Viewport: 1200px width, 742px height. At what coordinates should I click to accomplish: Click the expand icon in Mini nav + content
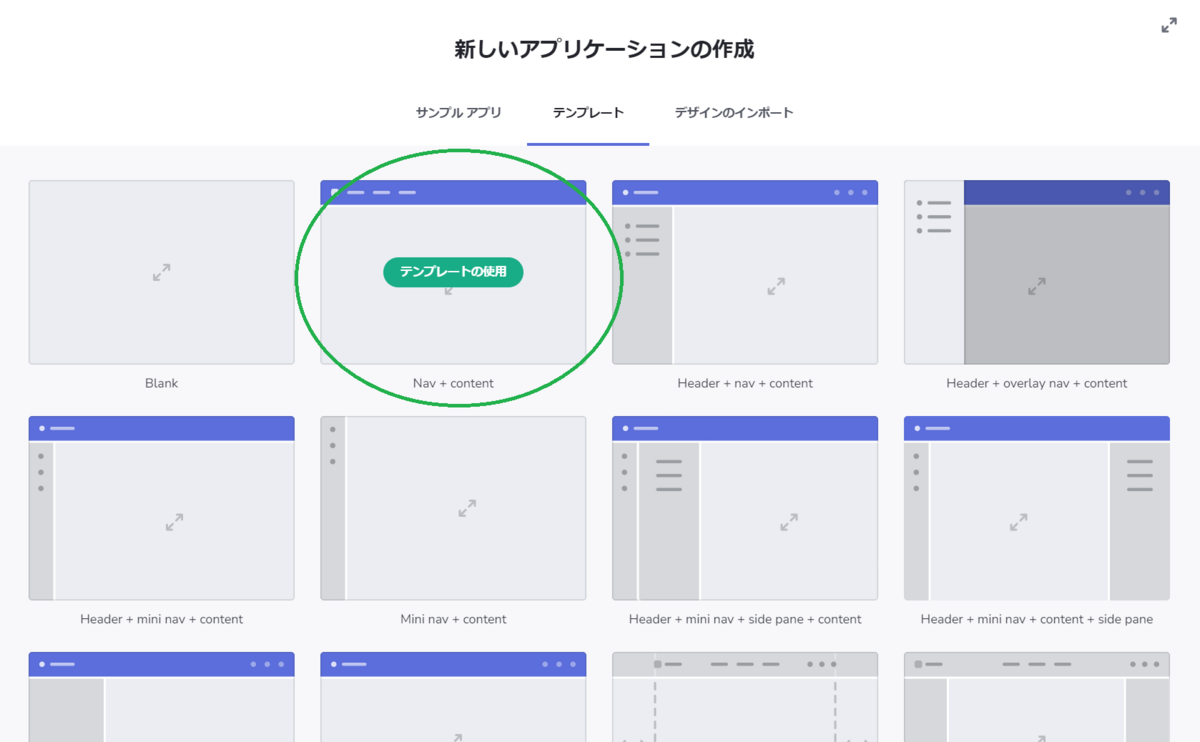click(466, 507)
